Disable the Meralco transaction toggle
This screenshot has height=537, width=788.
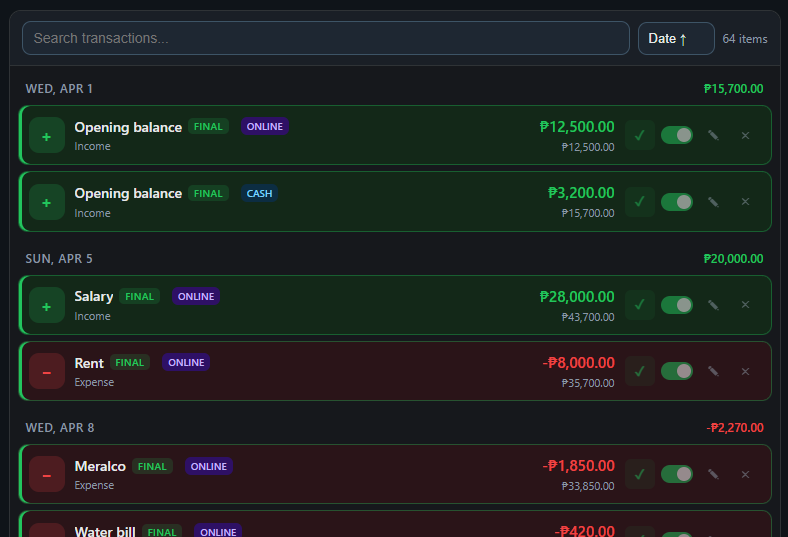tap(677, 474)
